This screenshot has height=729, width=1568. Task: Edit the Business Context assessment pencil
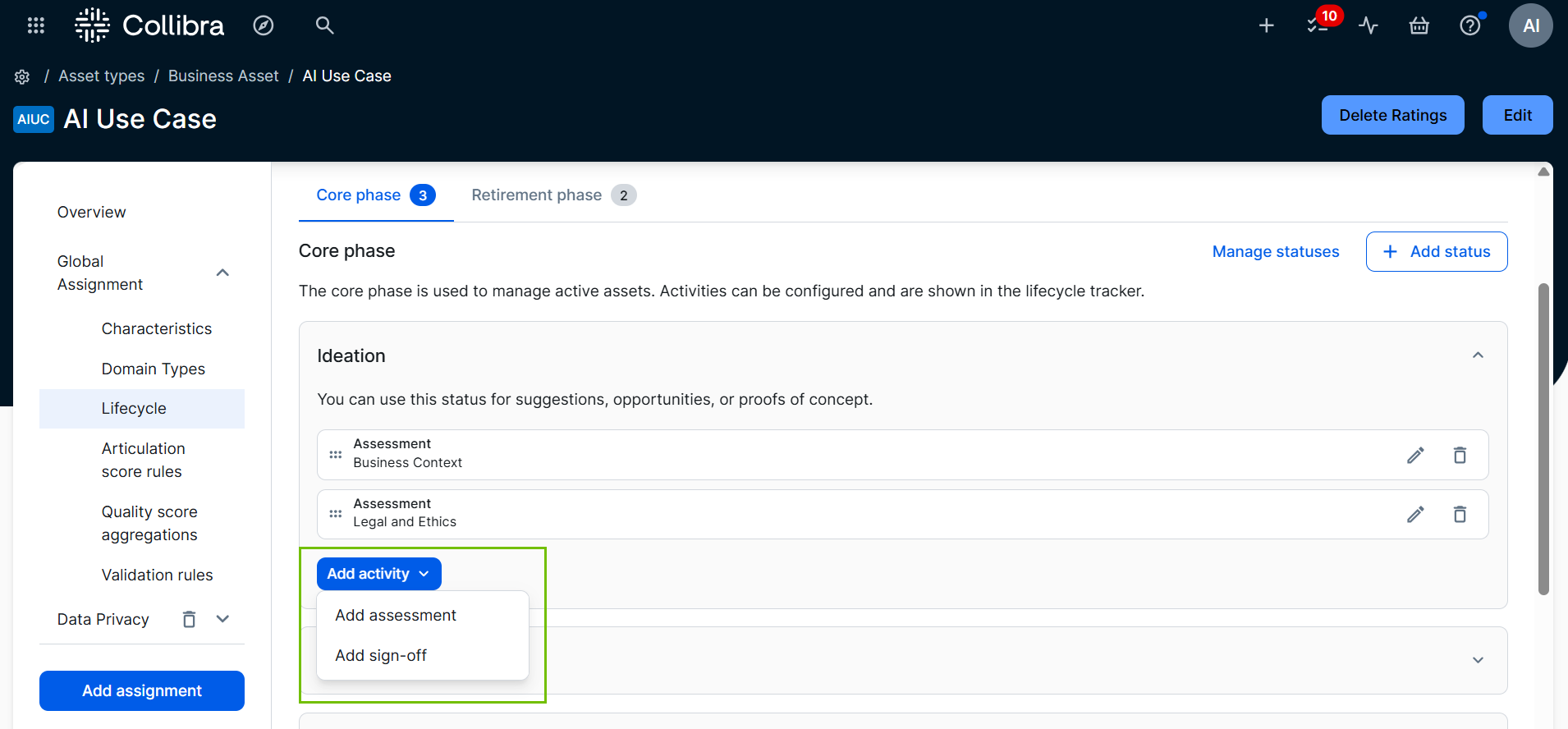(1415, 455)
